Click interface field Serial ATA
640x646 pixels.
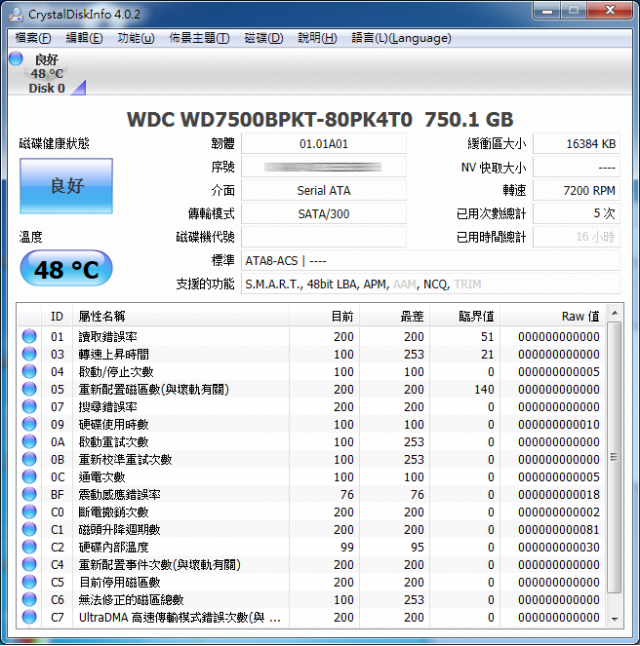point(324,190)
